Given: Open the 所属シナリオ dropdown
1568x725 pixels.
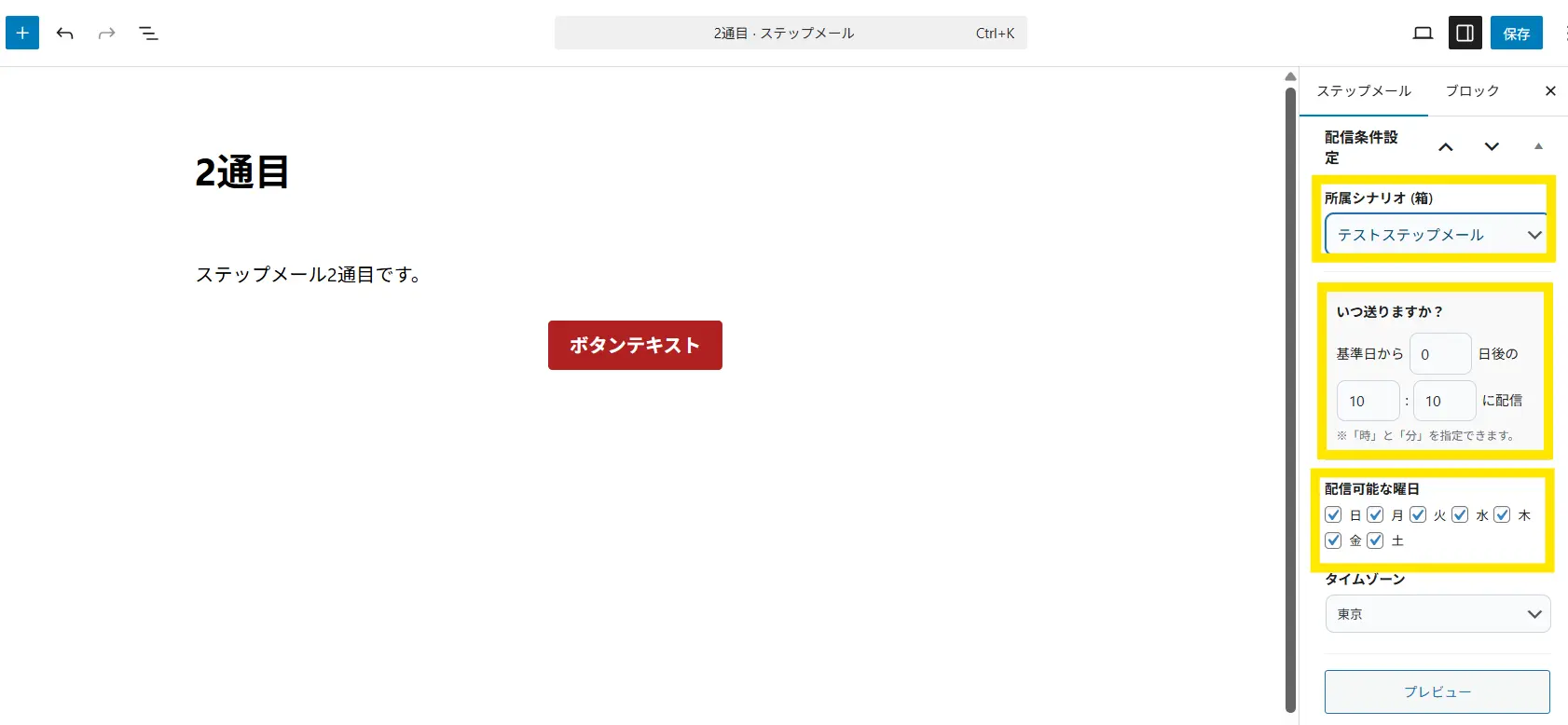Looking at the screenshot, I should pyautogui.click(x=1436, y=235).
